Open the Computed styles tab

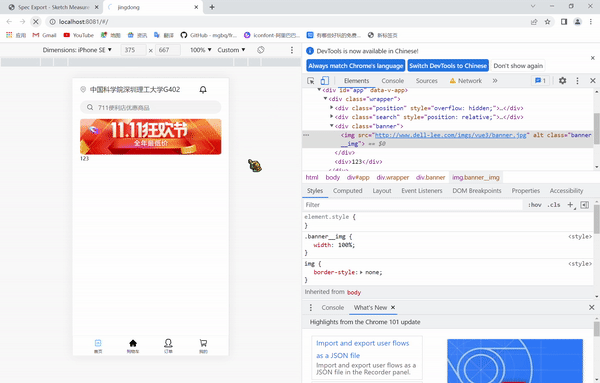tap(347, 191)
